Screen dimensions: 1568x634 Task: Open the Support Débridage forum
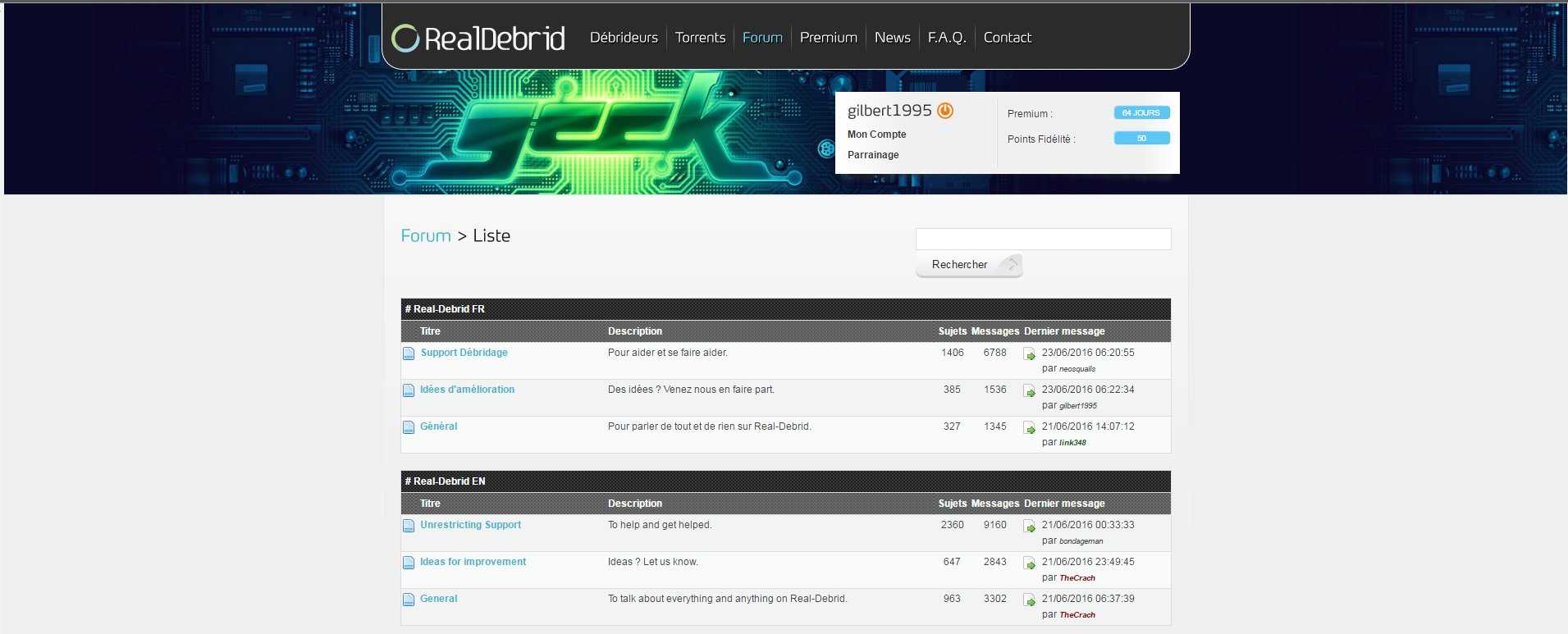[464, 353]
